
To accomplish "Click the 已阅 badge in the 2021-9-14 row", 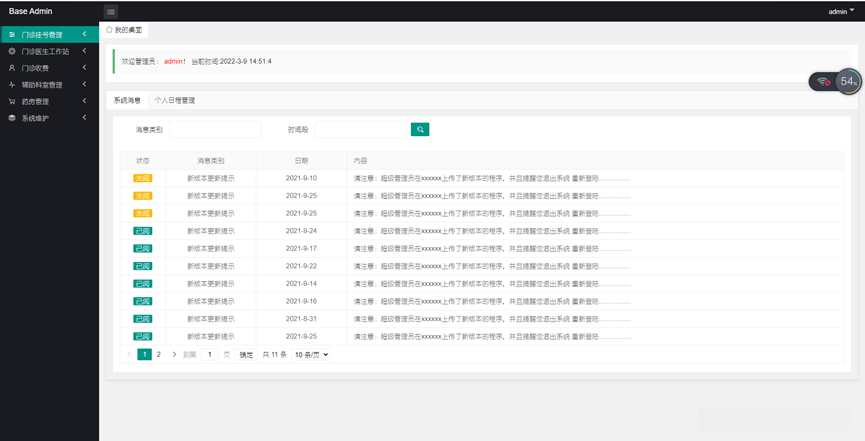I will pos(142,284).
